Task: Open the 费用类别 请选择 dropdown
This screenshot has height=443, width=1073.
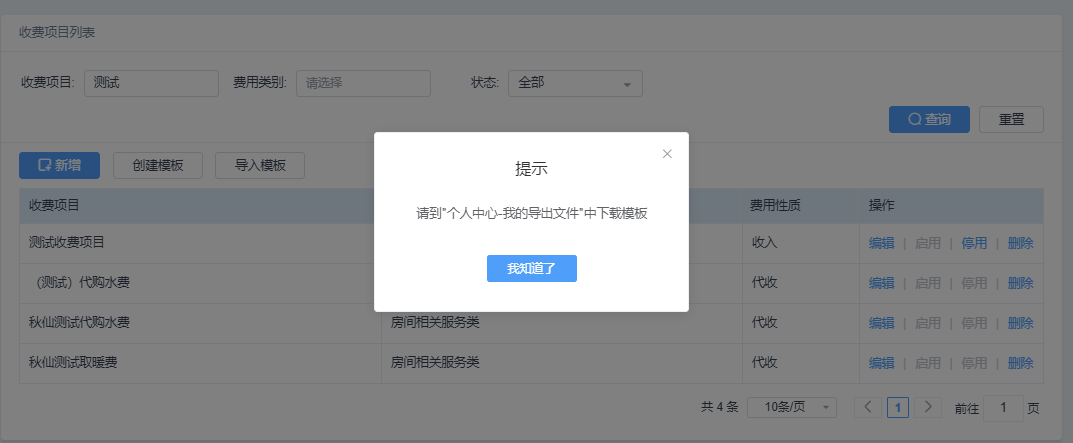Action: 363,83
